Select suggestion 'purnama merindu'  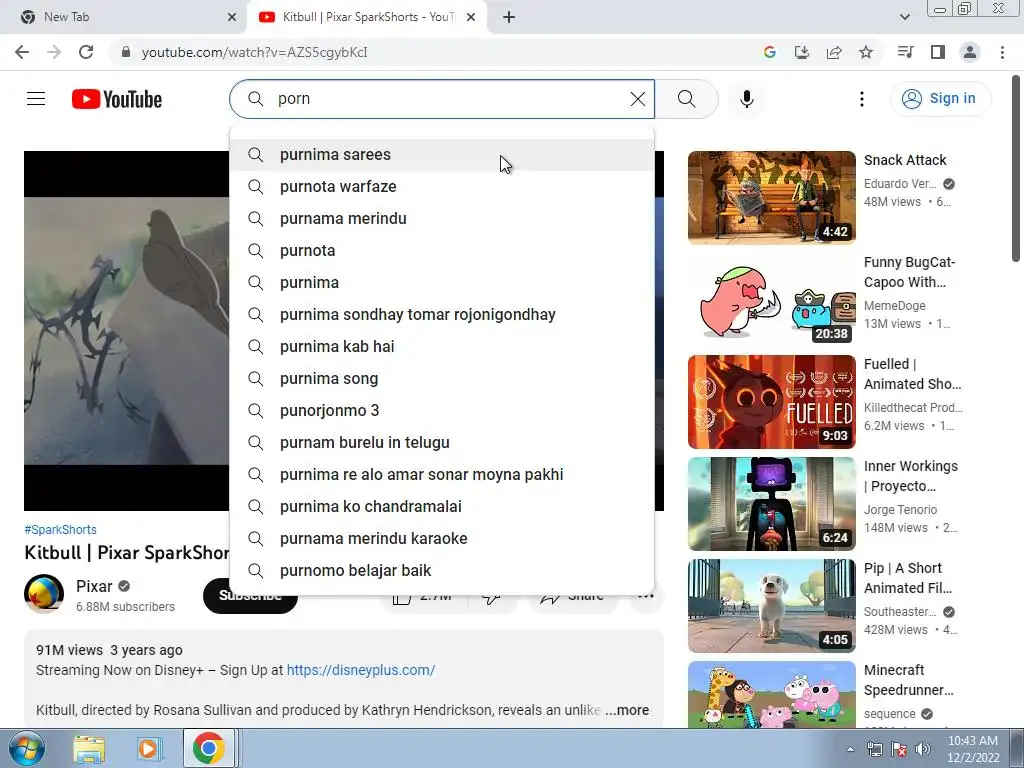(x=441, y=219)
